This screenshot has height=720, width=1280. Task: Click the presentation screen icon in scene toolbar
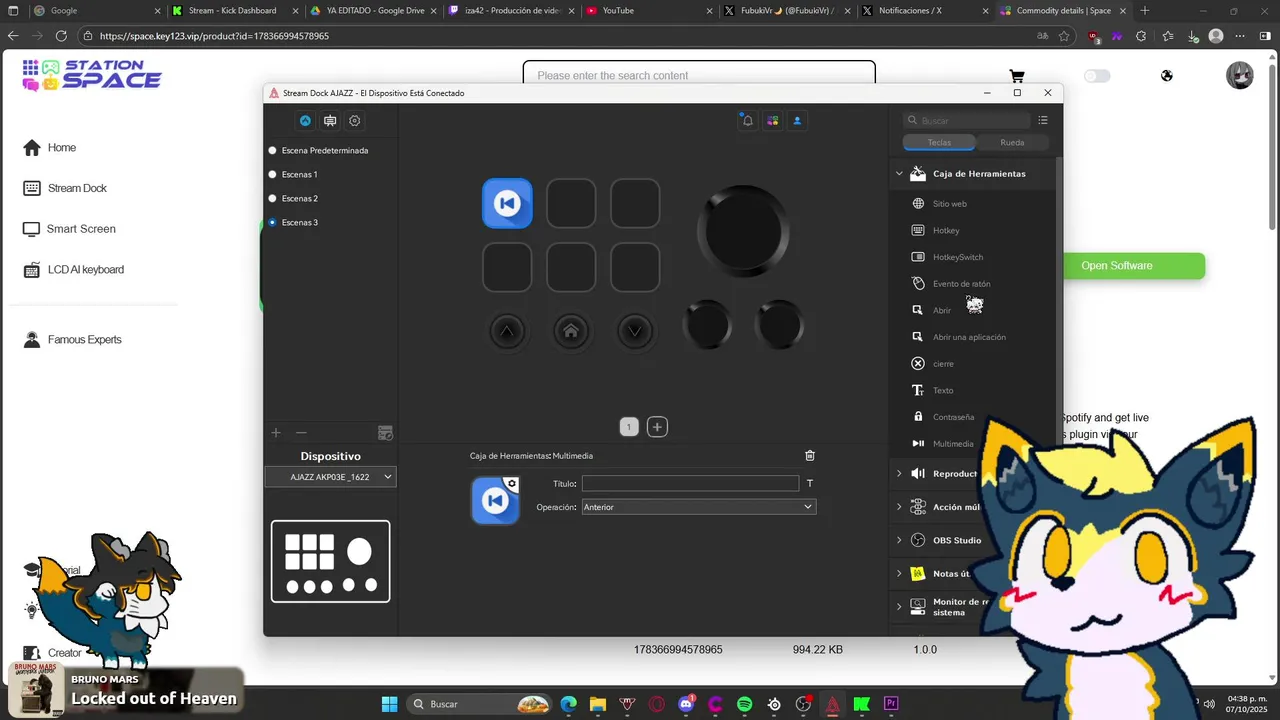click(330, 121)
